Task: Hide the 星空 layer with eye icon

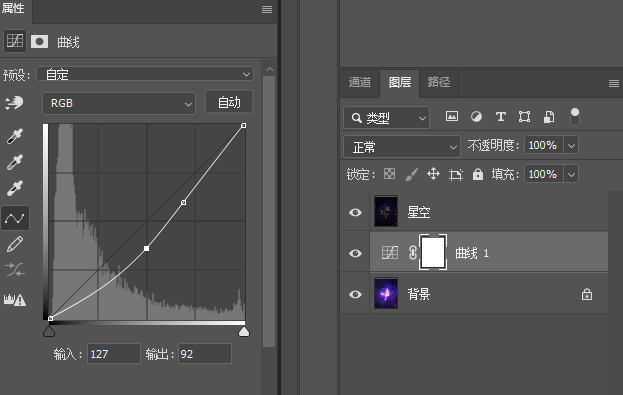Action: 355,212
